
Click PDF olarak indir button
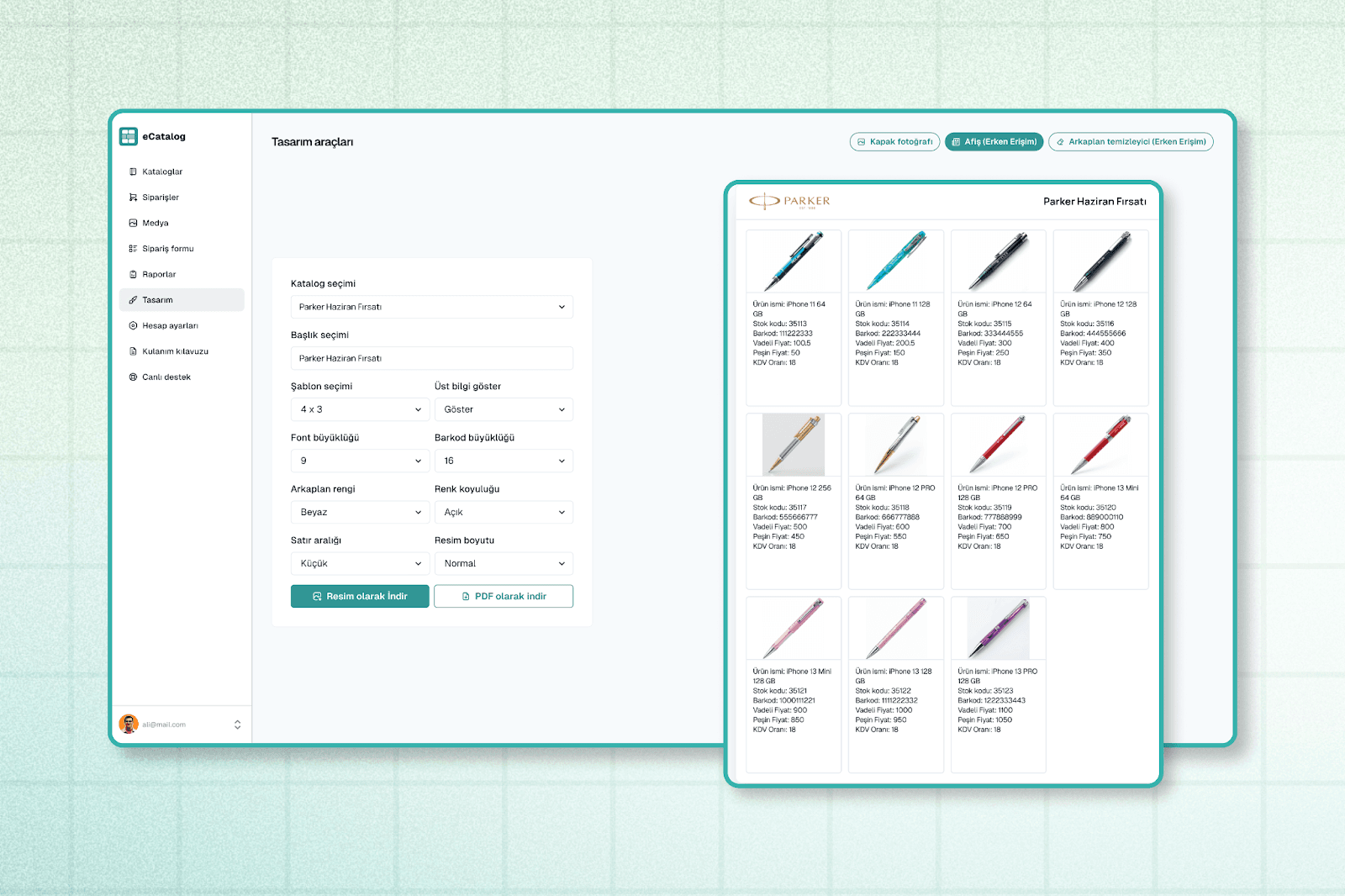coord(504,596)
